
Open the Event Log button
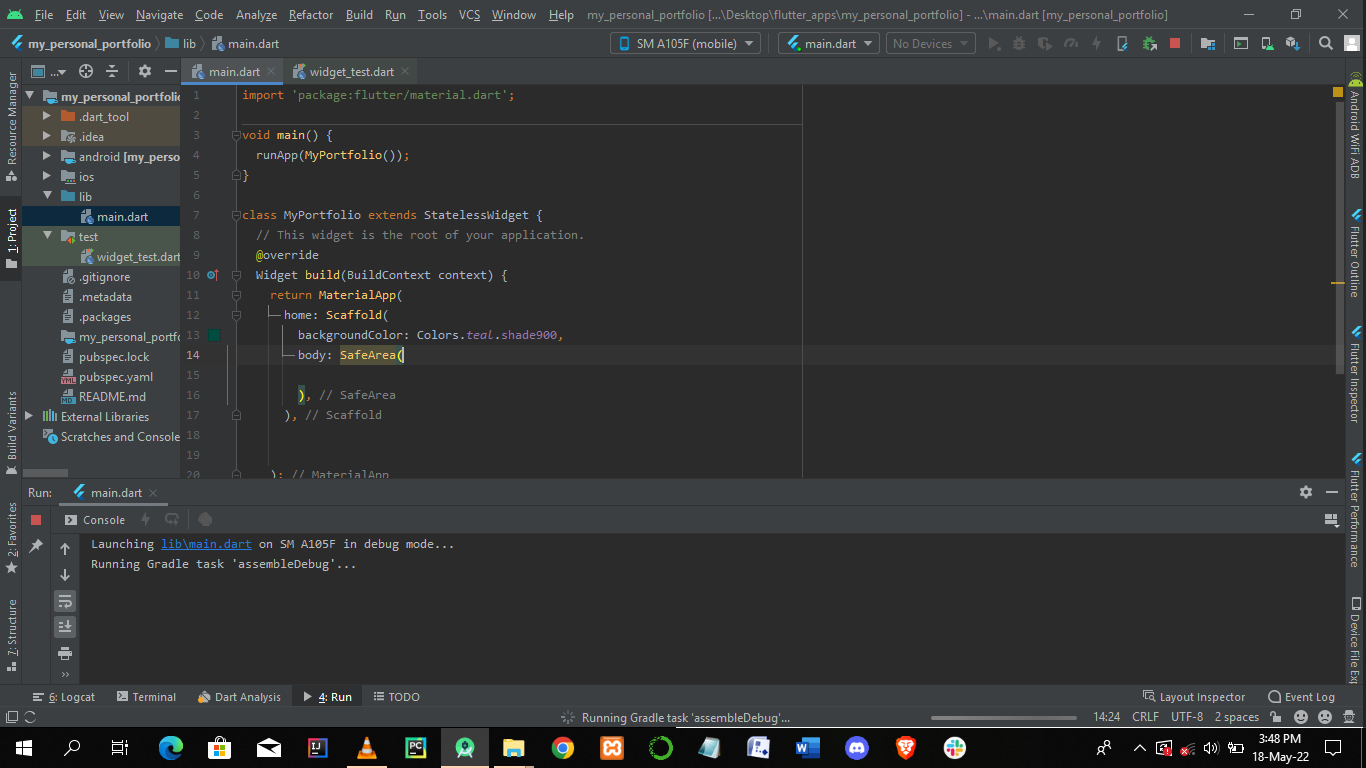[1301, 697]
